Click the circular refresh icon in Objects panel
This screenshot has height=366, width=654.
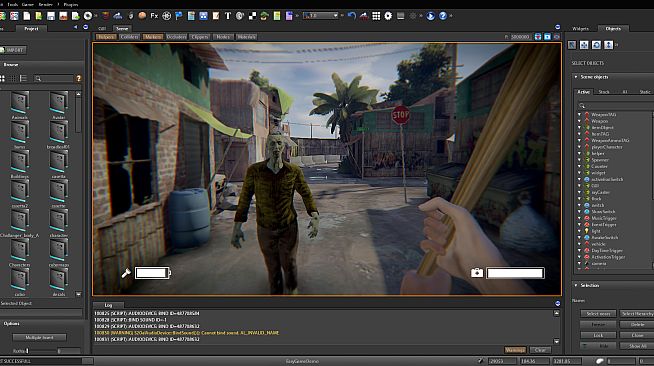pyautogui.click(x=596, y=45)
